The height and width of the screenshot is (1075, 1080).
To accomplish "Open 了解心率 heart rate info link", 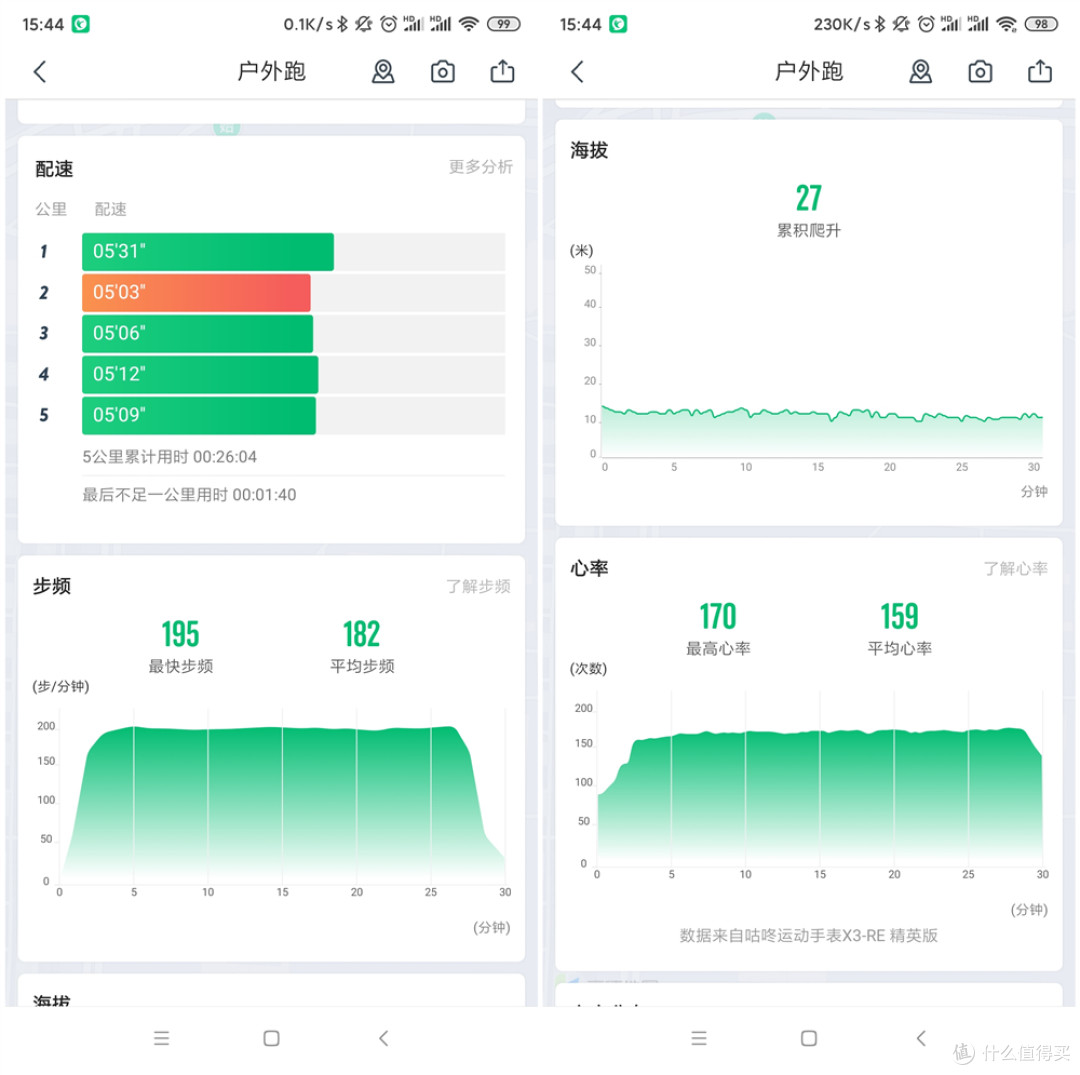I will tap(1015, 568).
